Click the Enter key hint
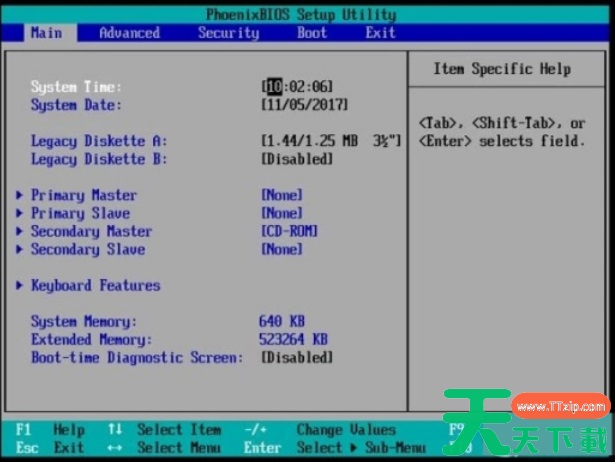The height and width of the screenshot is (462, 615). [x=262, y=447]
